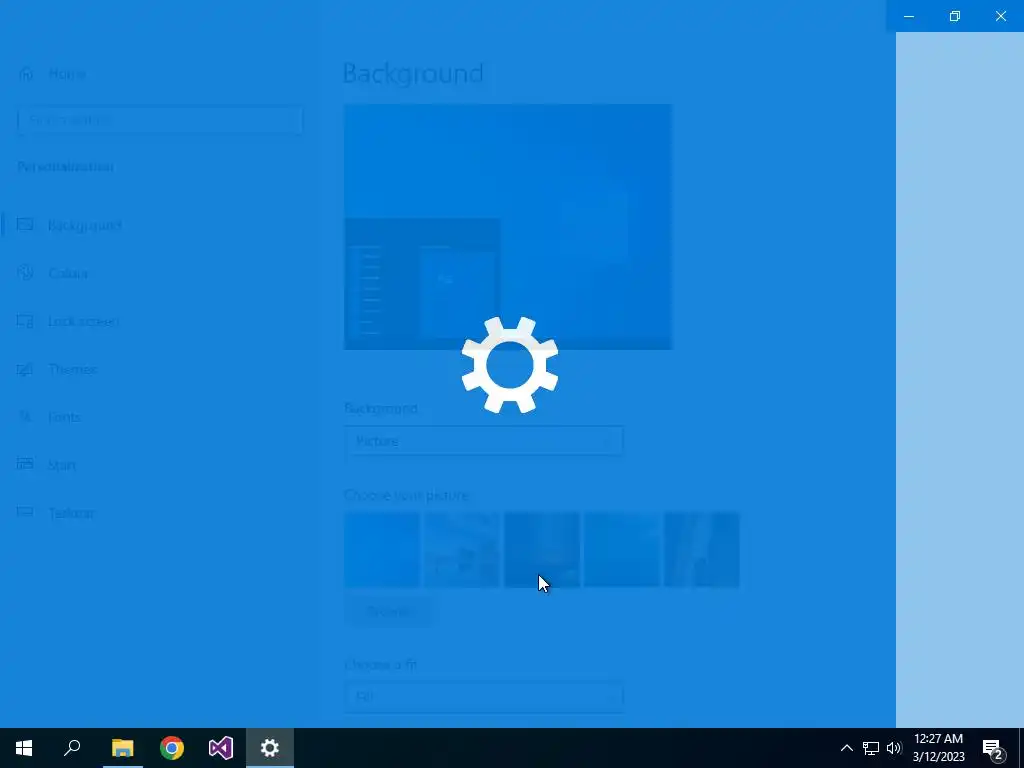Open the Fonts settings page

click(49, 417)
